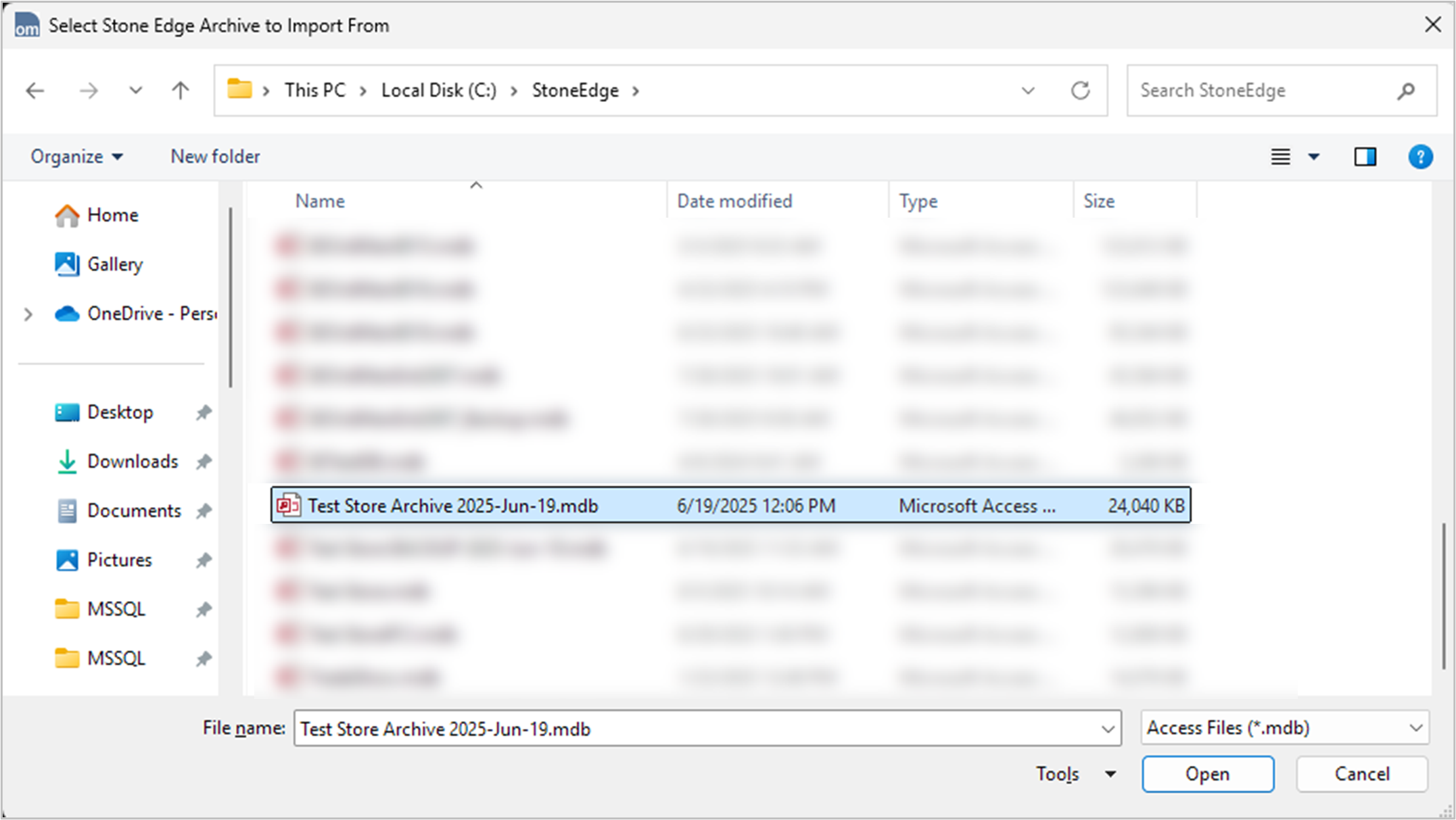The width and height of the screenshot is (1456, 820).
Task: Refresh the StoneEdge folder listing
Action: [x=1080, y=91]
